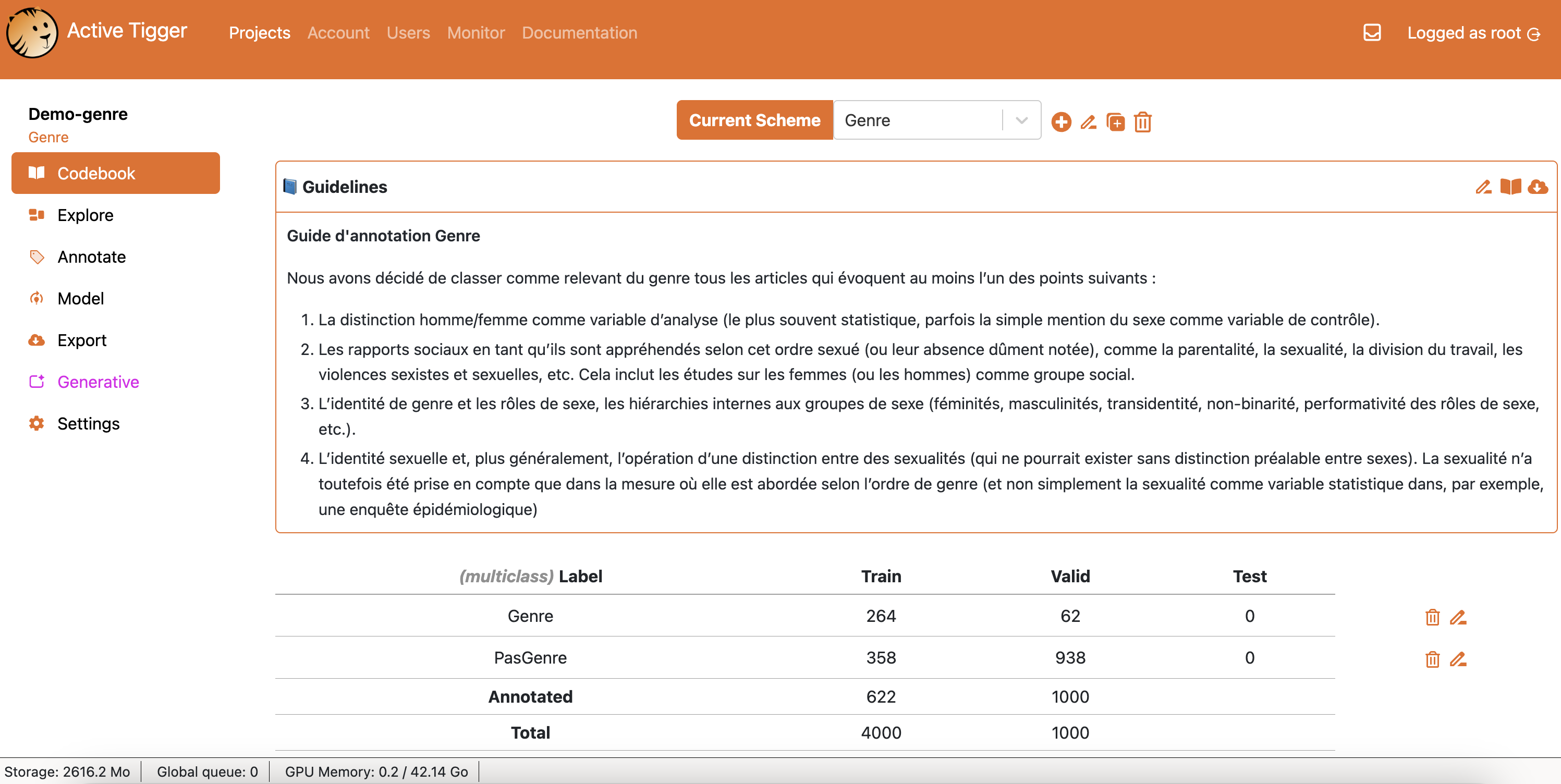
Task: Open the messages inbox icon
Action: (1371, 33)
